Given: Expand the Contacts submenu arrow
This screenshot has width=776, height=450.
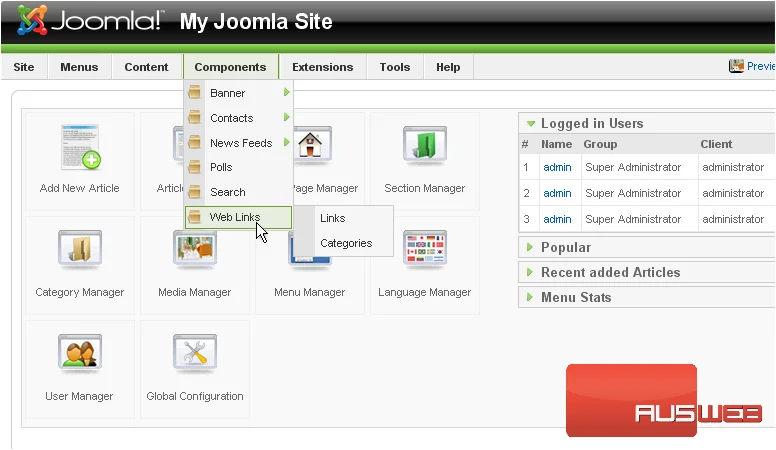Looking at the screenshot, I should 286,117.
